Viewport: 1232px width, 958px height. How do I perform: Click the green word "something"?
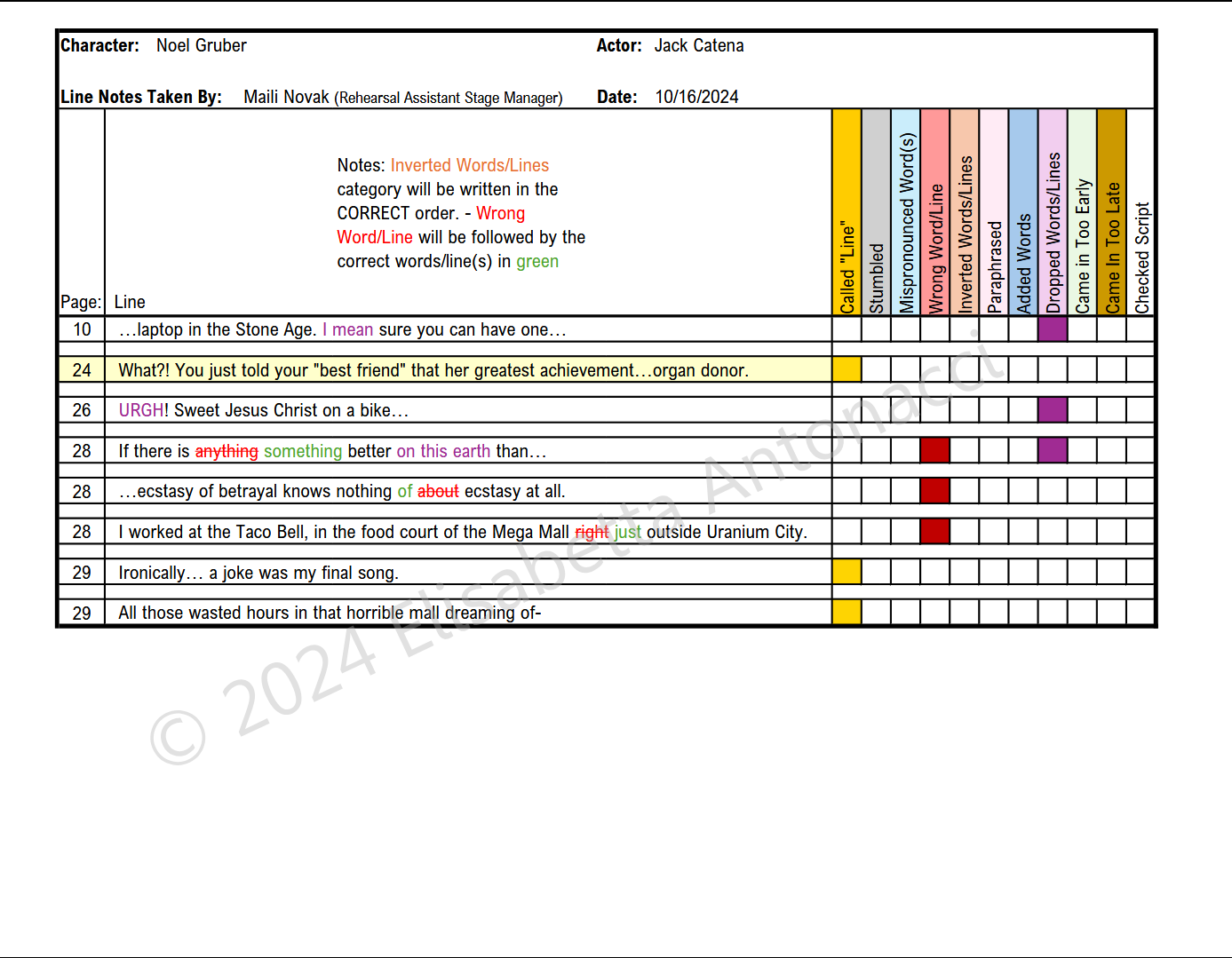[x=303, y=451]
